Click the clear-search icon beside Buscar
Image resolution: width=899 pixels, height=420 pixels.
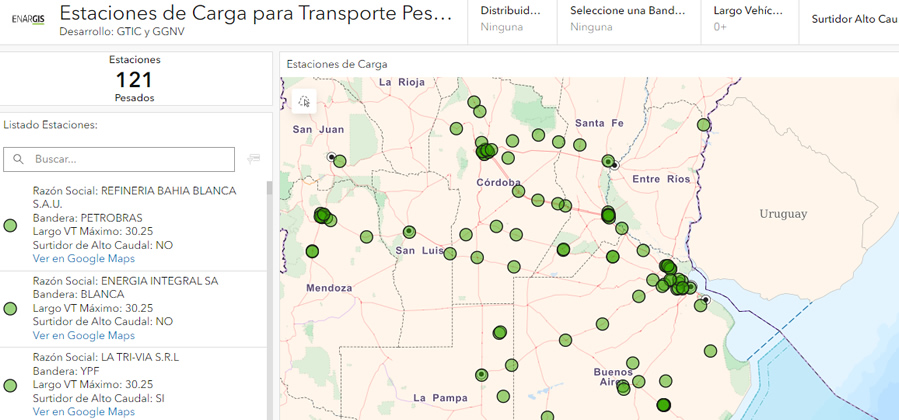click(x=254, y=158)
